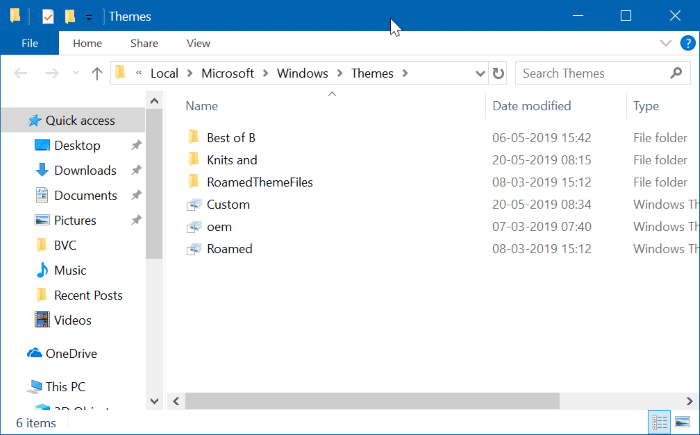Refresh the Themes folder
Image resolution: width=700 pixels, height=435 pixels.
coord(498,73)
